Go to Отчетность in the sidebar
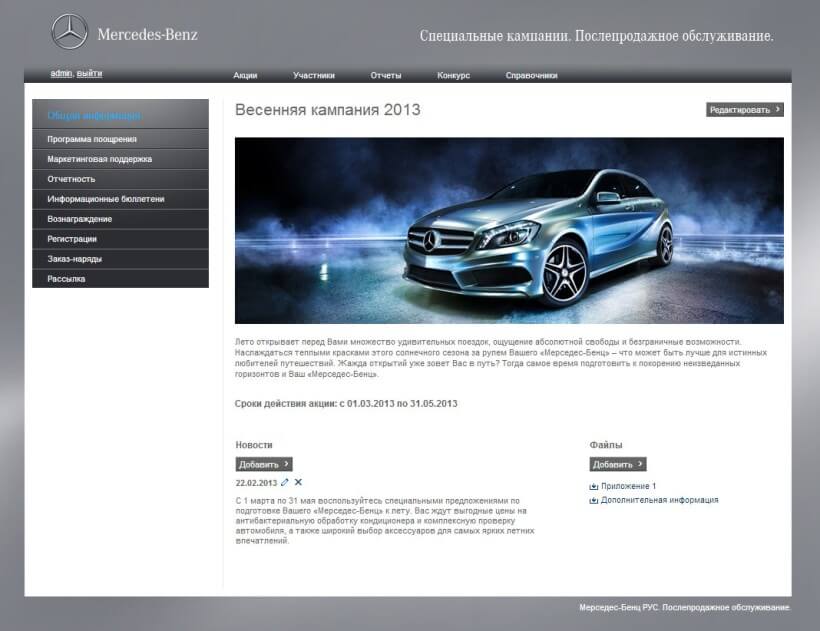 [120, 179]
